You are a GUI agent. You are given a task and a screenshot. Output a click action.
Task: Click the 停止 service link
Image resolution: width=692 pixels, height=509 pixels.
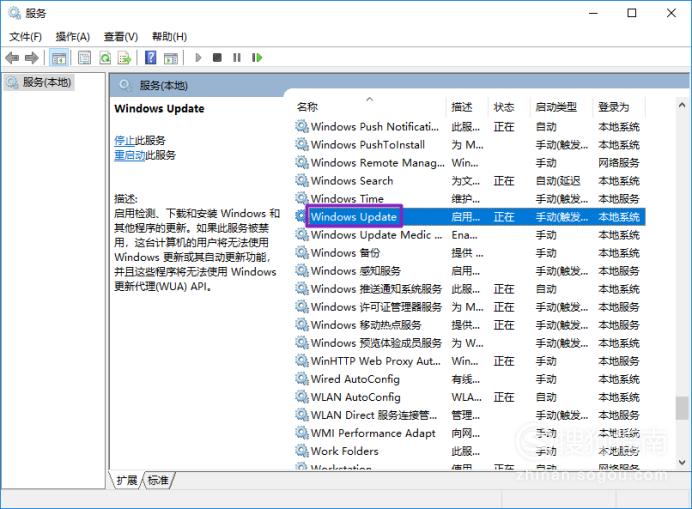click(x=124, y=140)
